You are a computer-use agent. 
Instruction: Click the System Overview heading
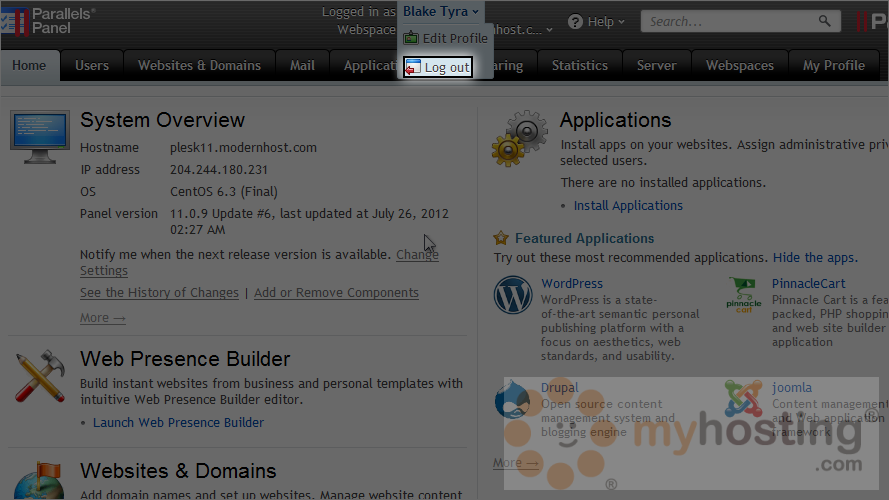[162, 120]
